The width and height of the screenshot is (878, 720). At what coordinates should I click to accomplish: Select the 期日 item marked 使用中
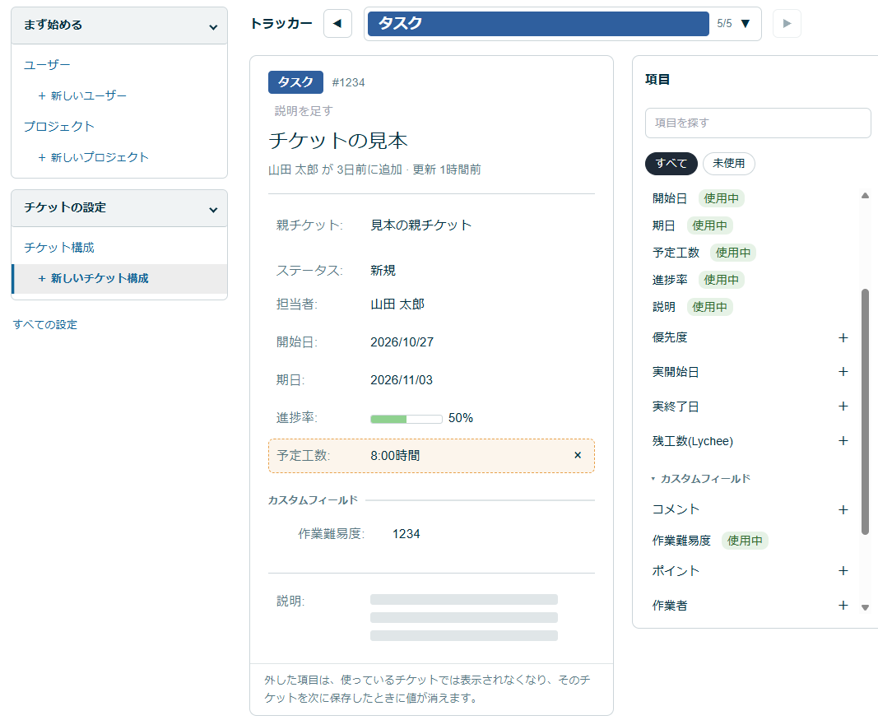coord(692,226)
